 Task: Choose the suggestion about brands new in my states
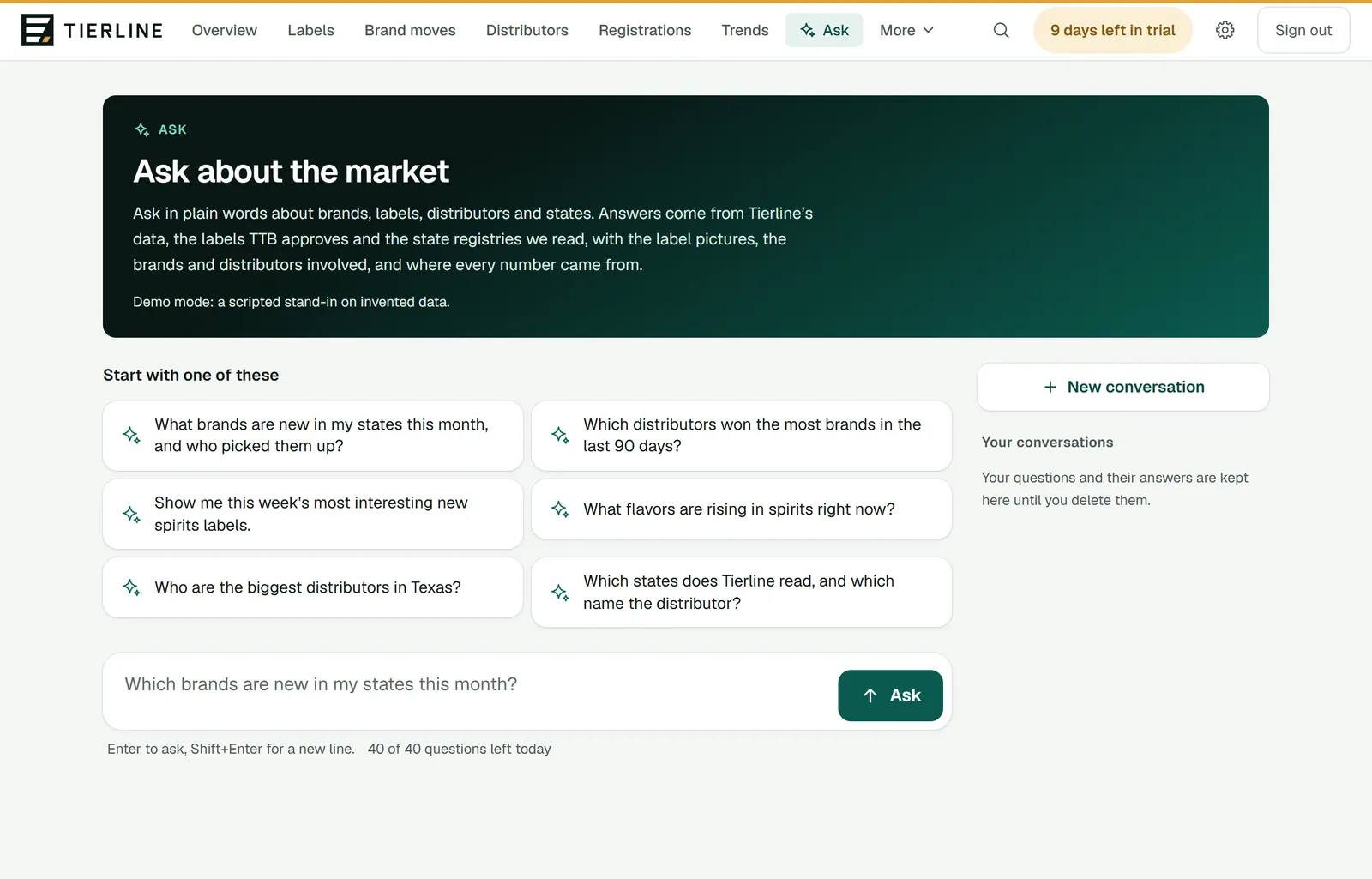(x=313, y=436)
